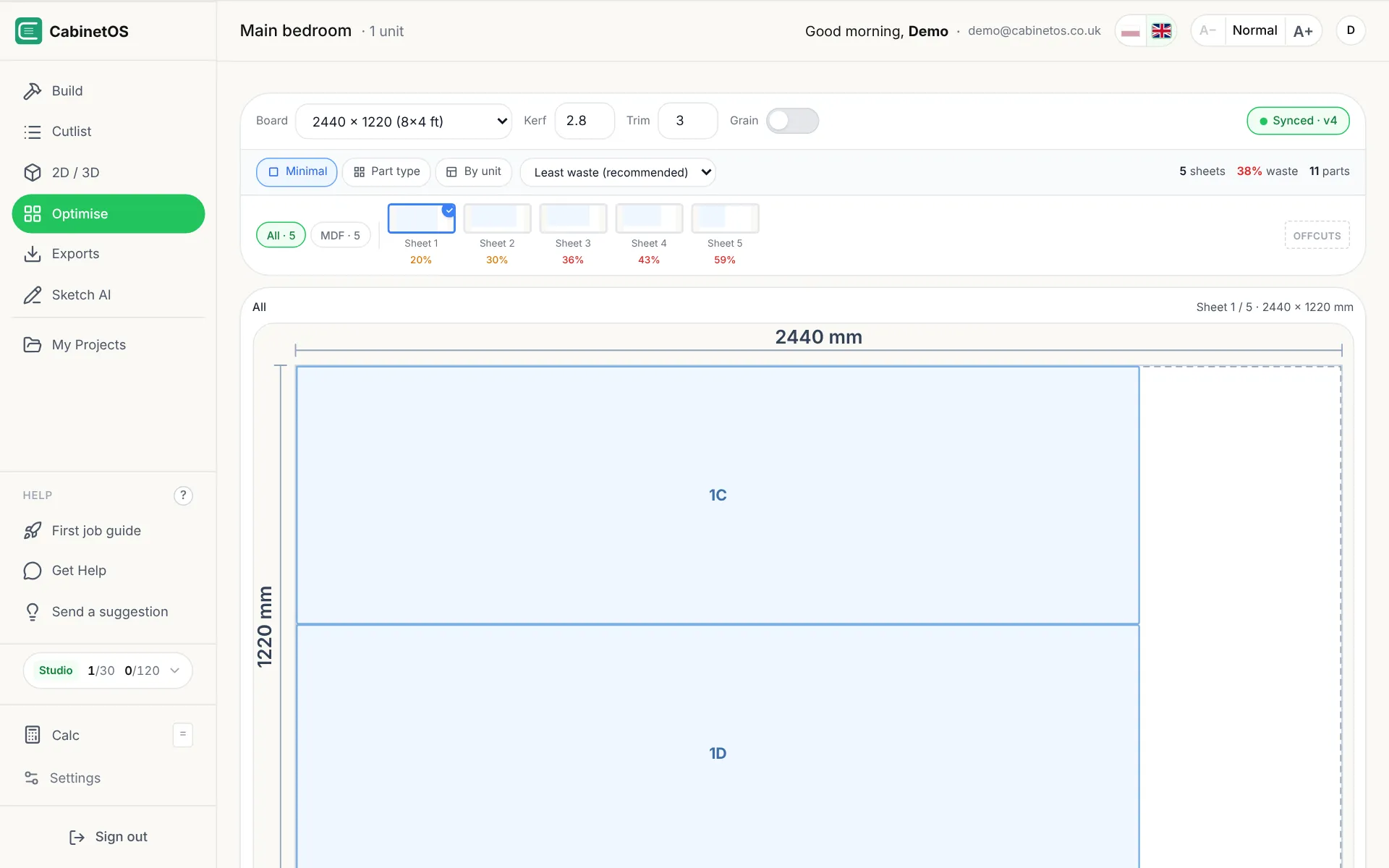Image resolution: width=1389 pixels, height=868 pixels.
Task: Open the Settings sliders icon
Action: click(31, 778)
